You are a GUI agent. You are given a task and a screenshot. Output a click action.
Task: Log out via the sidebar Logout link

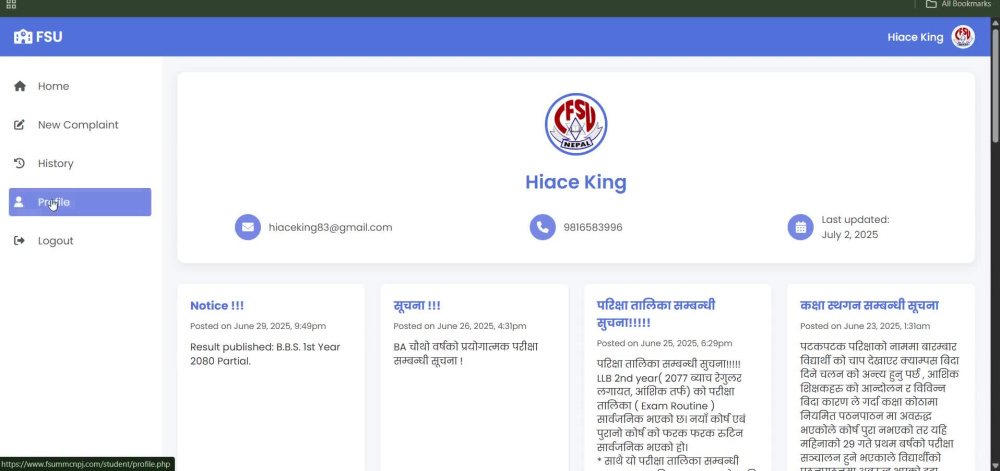coord(80,241)
